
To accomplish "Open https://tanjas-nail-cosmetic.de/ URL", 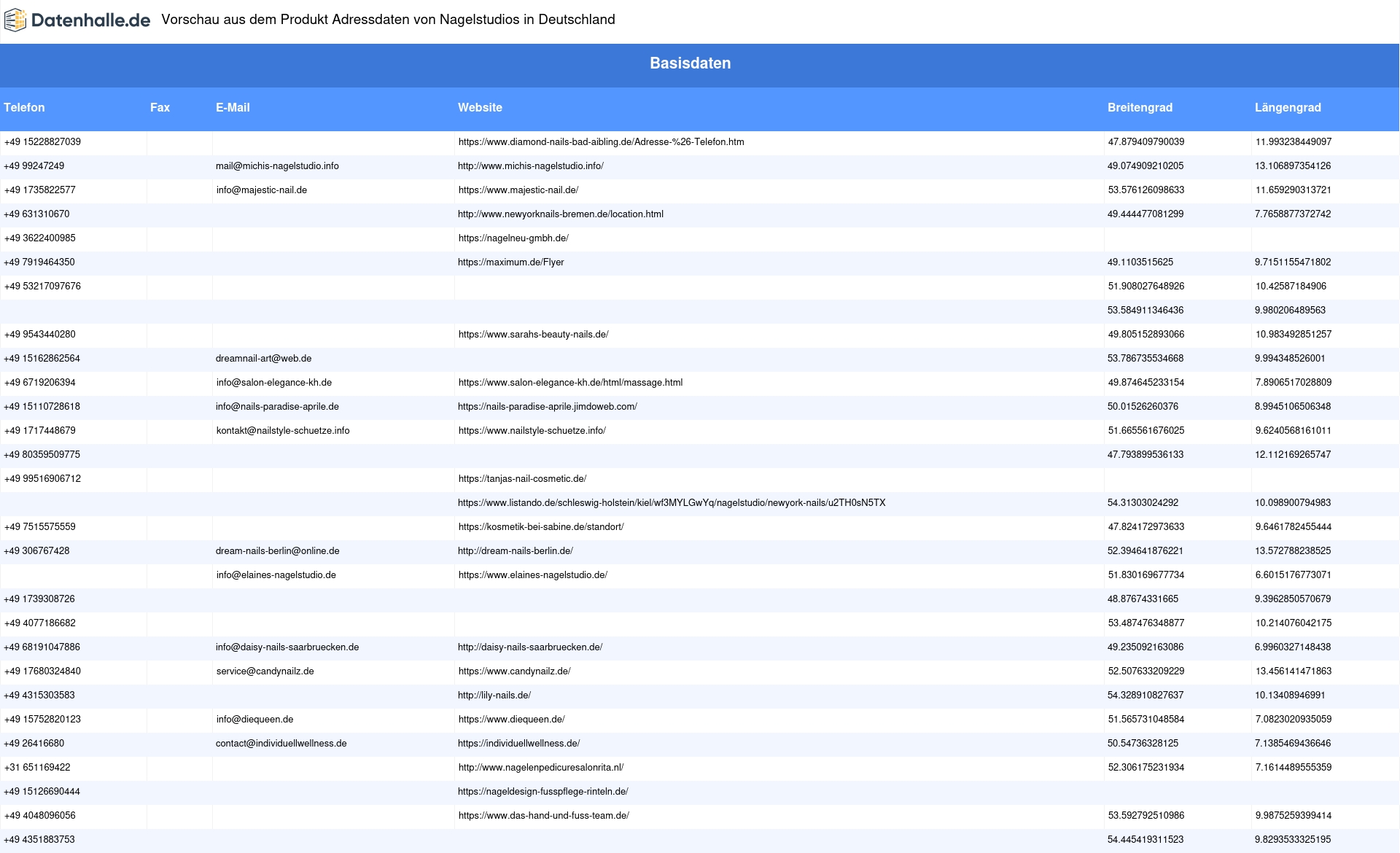I will point(522,479).
